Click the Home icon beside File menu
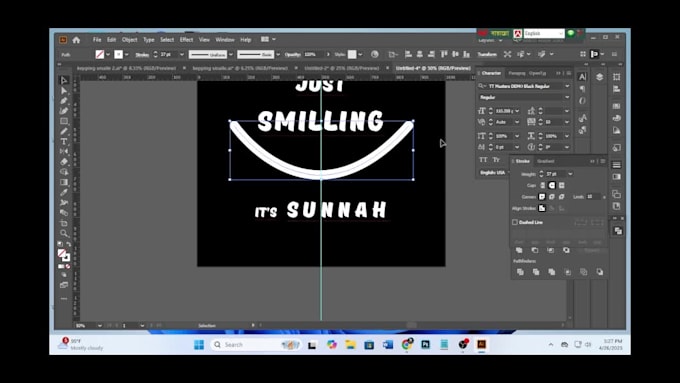Screen dimensions: 680x383 coord(76,40)
